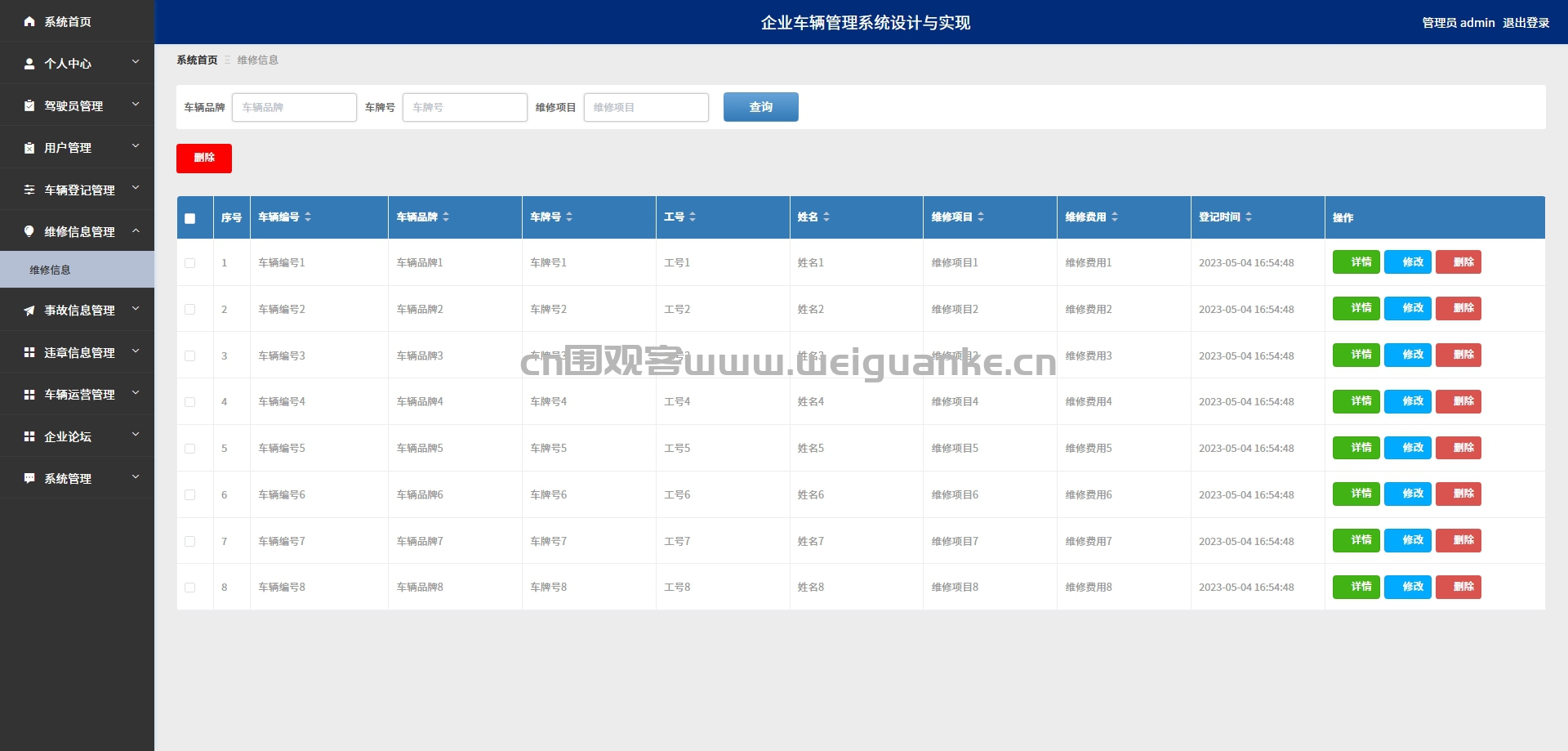This screenshot has width=1568, height=751.
Task: Sort table by 维修项目 column arrows
Action: 981,217
